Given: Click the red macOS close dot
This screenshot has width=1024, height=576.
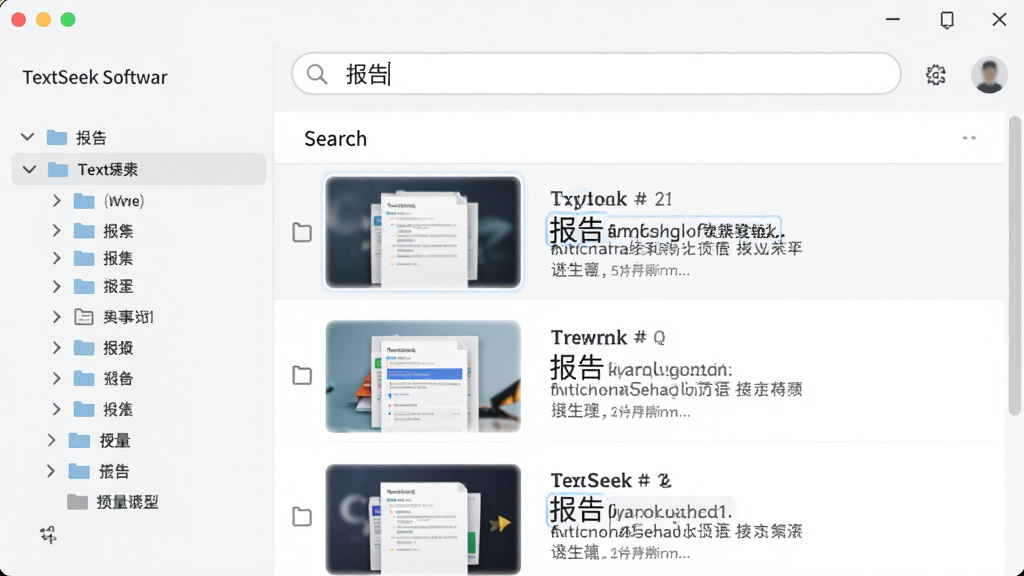Looking at the screenshot, I should 18,20.
